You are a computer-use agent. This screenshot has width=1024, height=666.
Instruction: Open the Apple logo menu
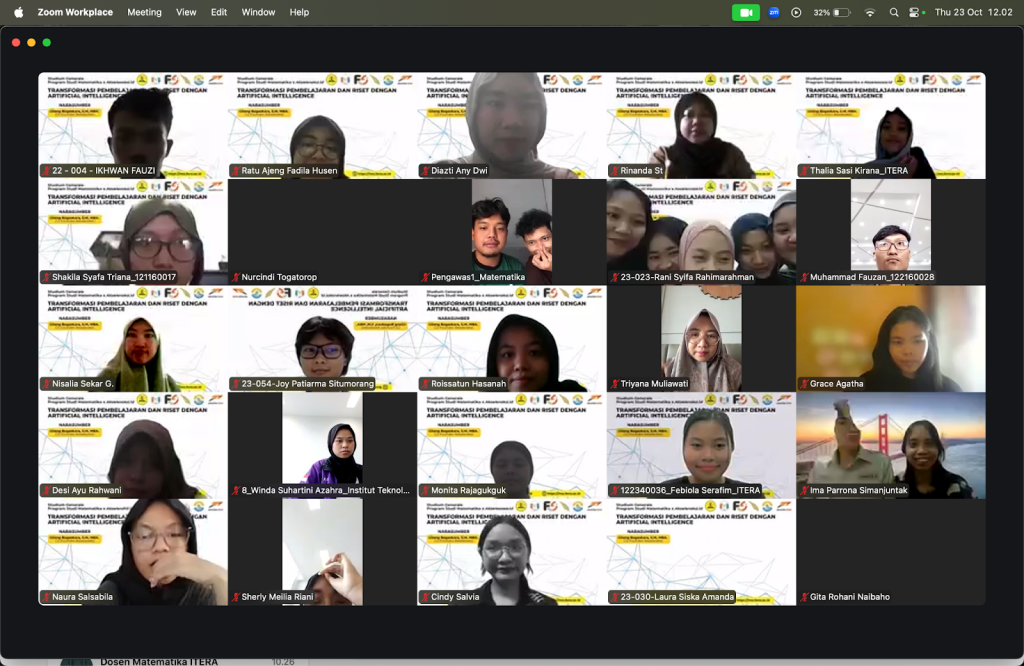tap(18, 12)
